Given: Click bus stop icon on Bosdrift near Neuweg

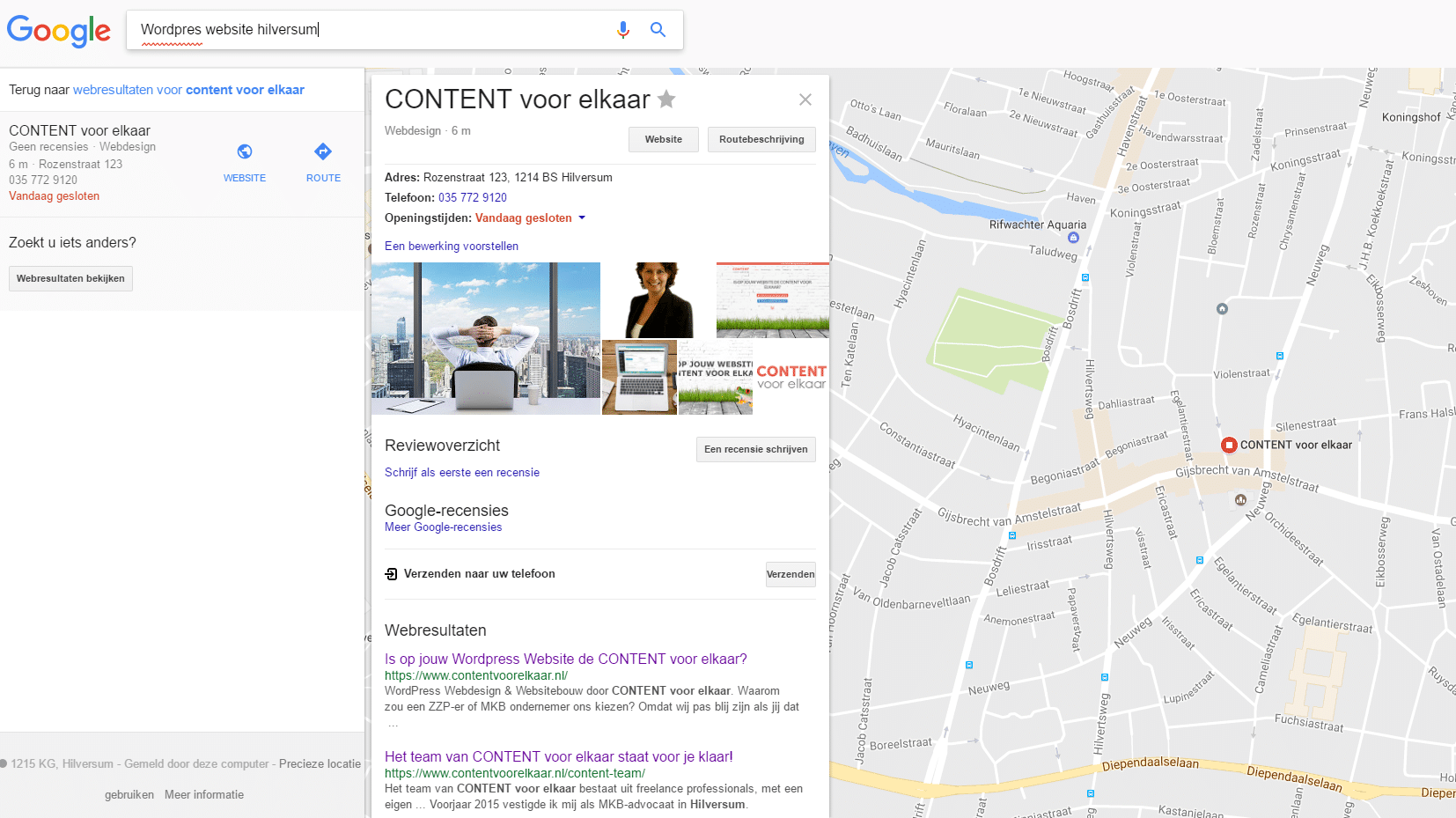Looking at the screenshot, I should tap(969, 665).
